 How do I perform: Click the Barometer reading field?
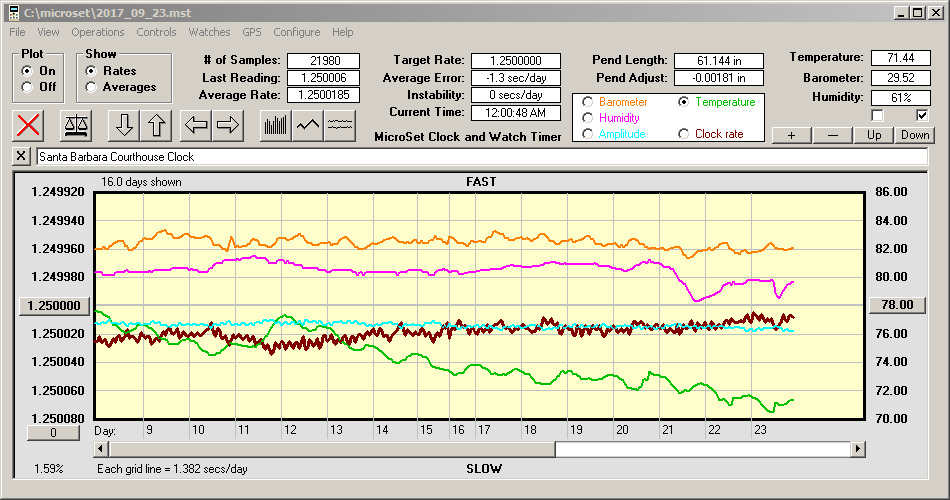pyautogui.click(x=900, y=78)
